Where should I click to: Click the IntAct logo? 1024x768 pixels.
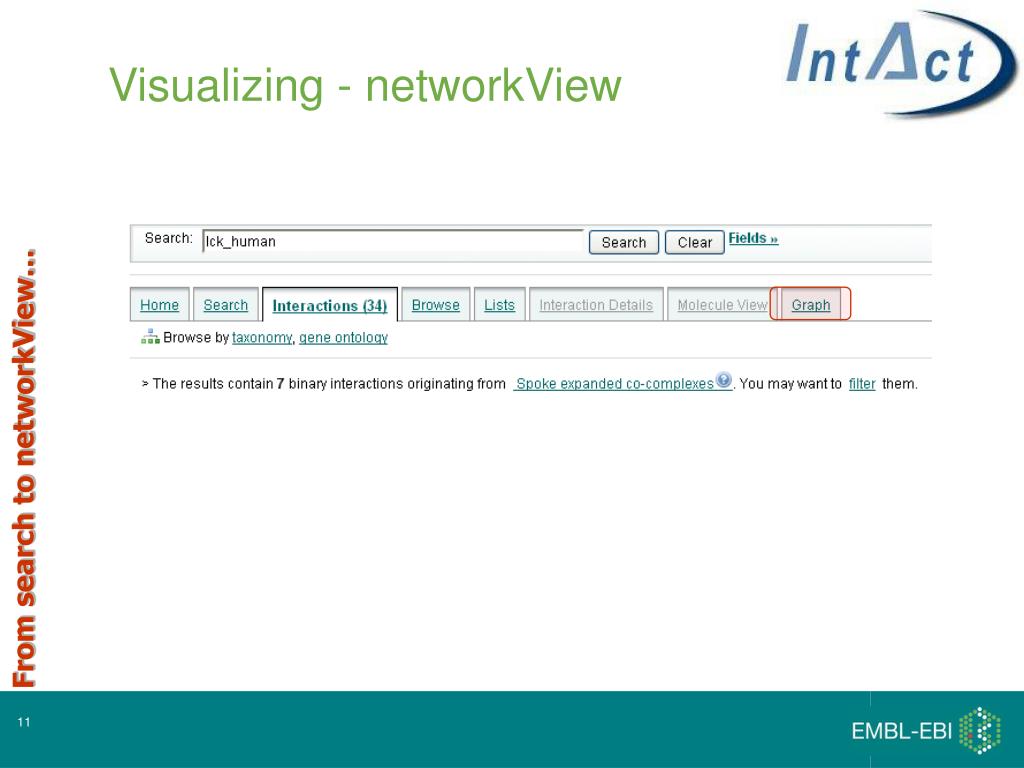pyautogui.click(x=900, y=62)
